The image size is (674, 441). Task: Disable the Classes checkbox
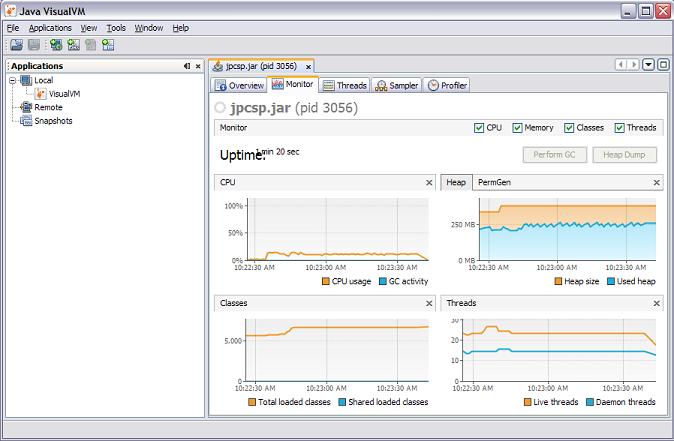(569, 128)
